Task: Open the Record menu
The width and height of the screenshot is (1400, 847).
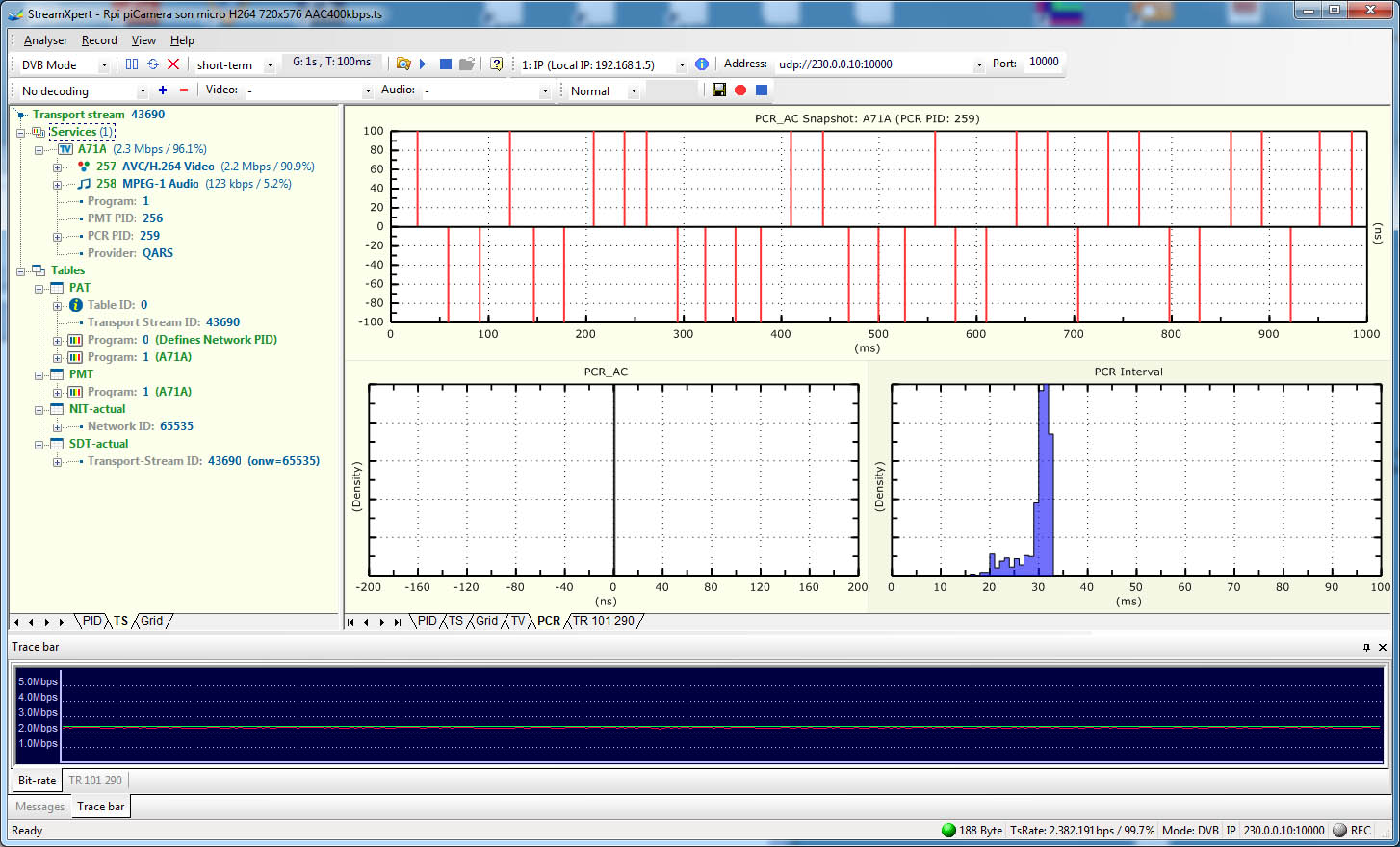Action: click(x=99, y=40)
